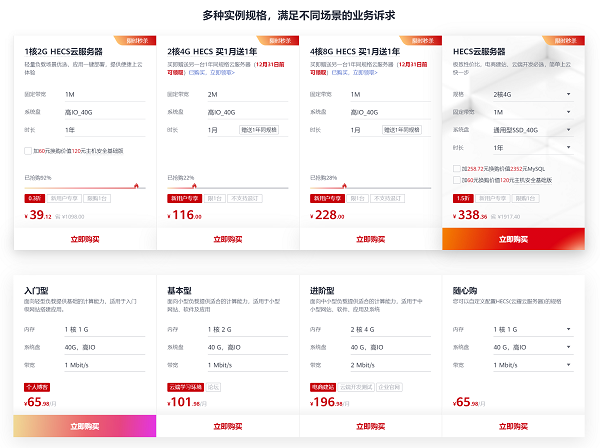The image size is (600, 448).
Task: Click the red 新用户专享 tag on the 2核4G card
Action: tap(184, 198)
